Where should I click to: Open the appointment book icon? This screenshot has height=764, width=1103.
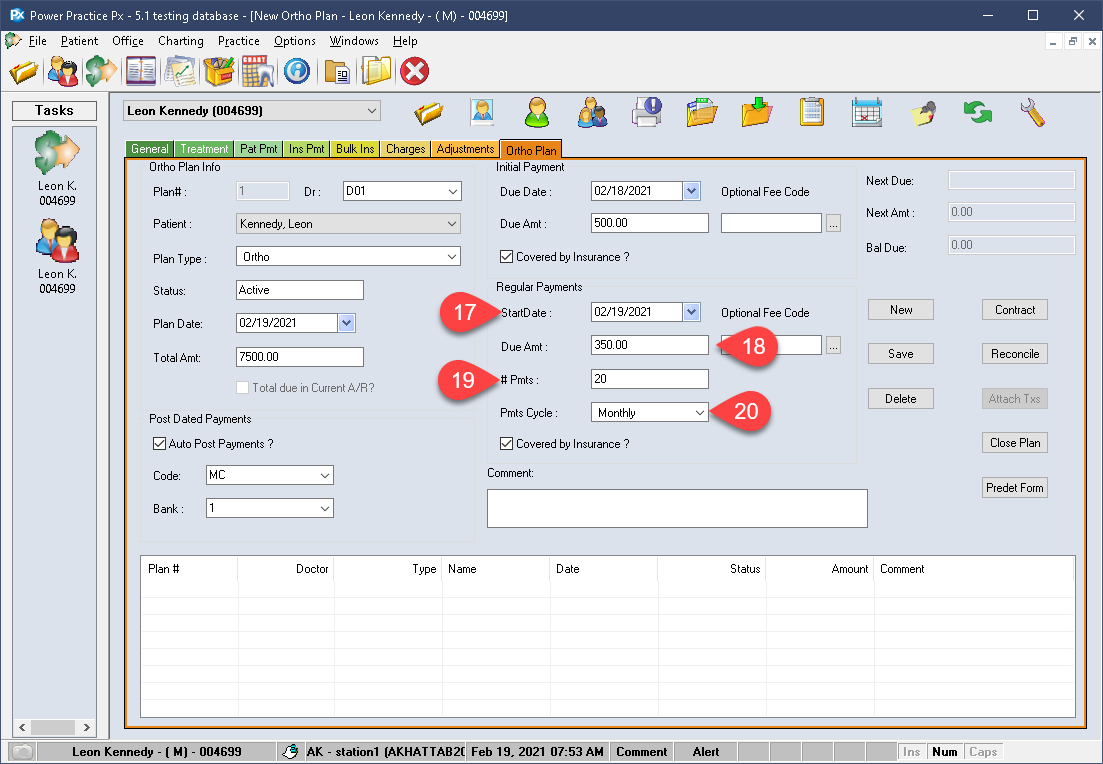(x=141, y=71)
